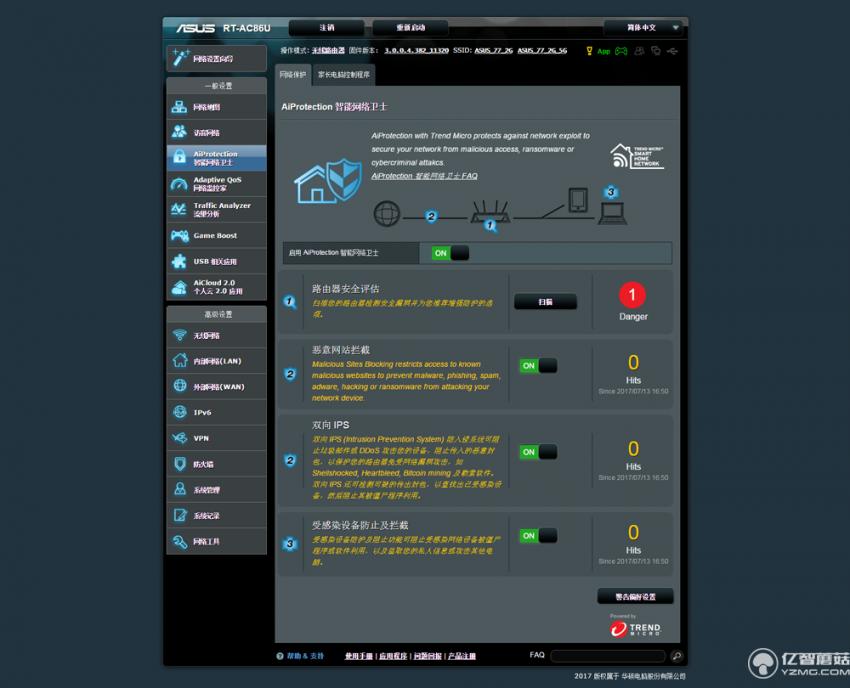
Task: Toggle the Two-Way IPS (双向 IPS) switch
Action: 538,452
